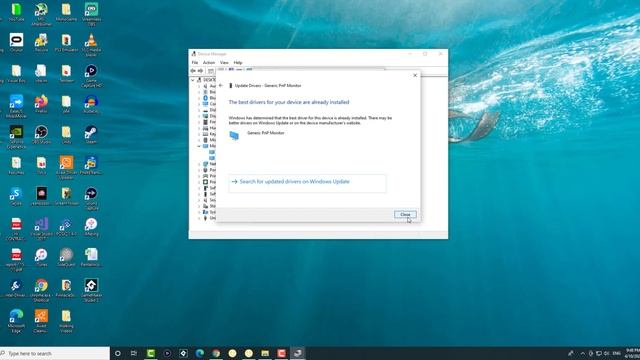The height and width of the screenshot is (360, 640).
Task: Open PCSX2 desktop shortcut
Action: pyautogui.click(x=67, y=227)
